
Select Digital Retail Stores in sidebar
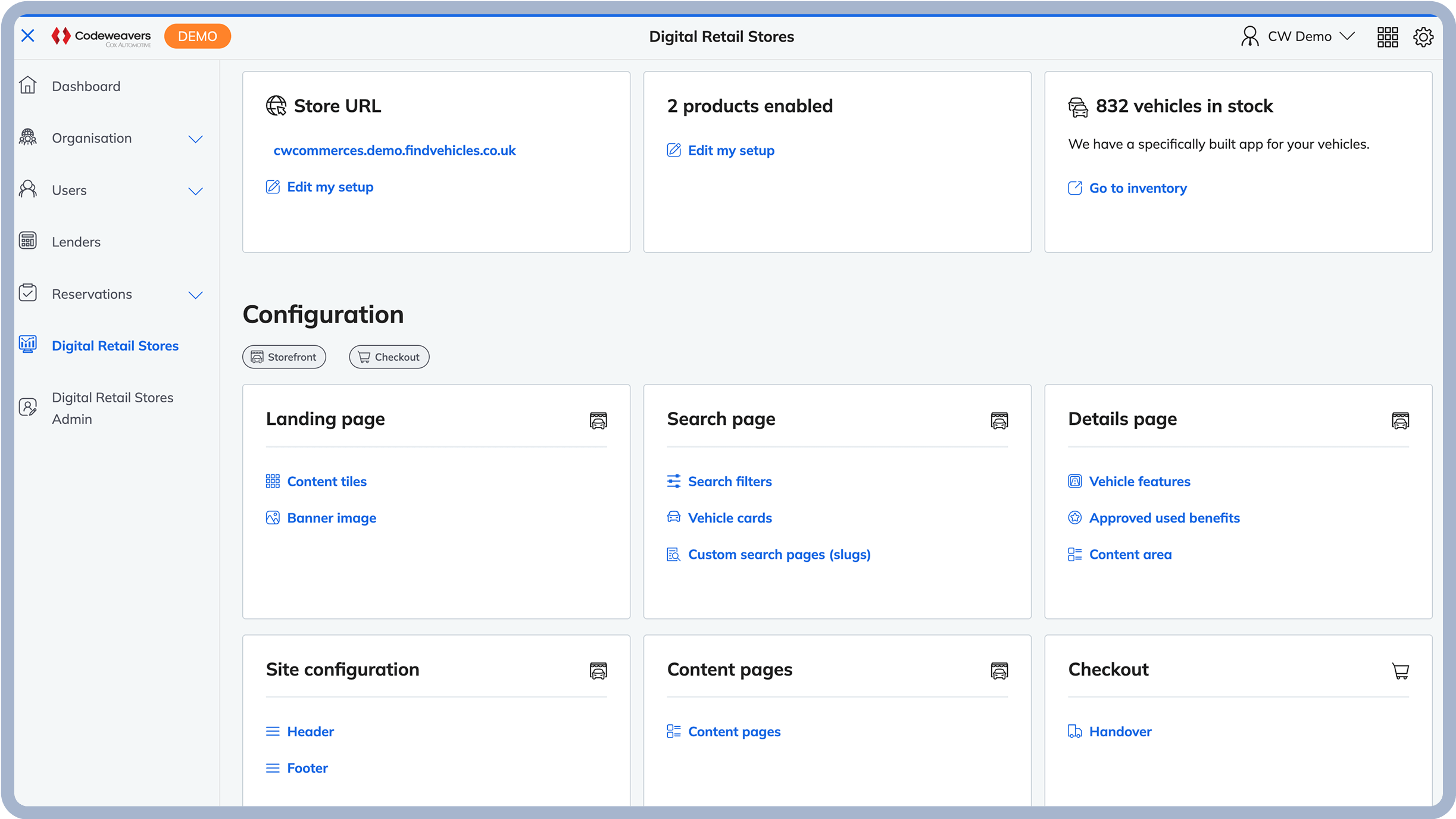(115, 346)
